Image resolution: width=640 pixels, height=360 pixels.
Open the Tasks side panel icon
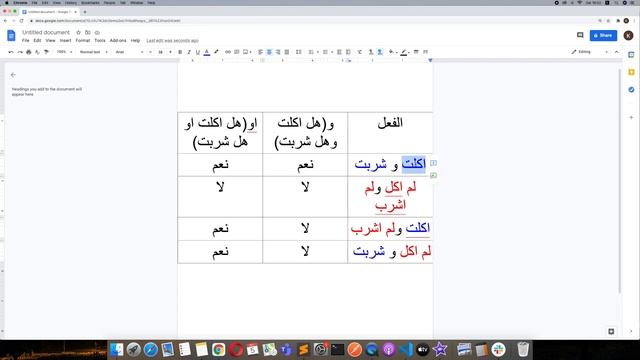coord(631,89)
